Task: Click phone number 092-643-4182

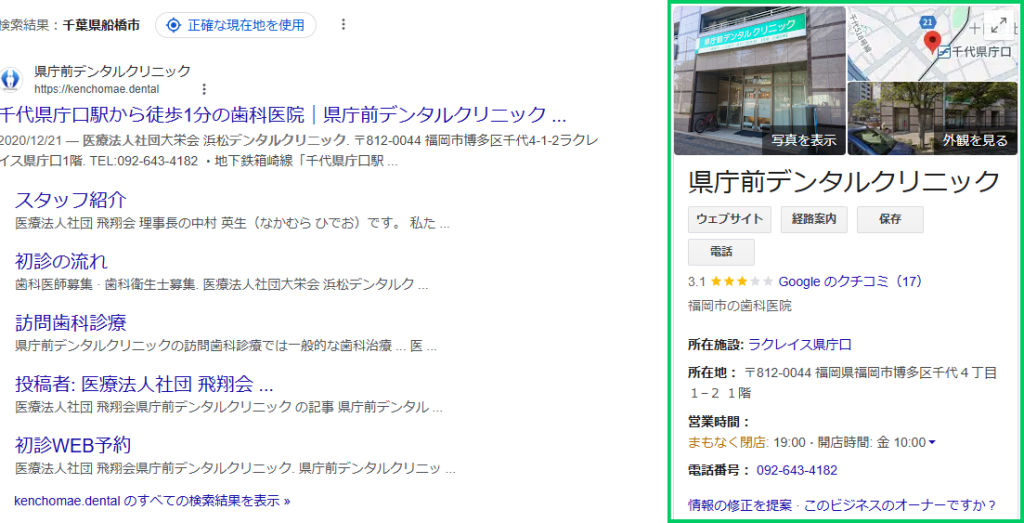Action: (x=796, y=470)
